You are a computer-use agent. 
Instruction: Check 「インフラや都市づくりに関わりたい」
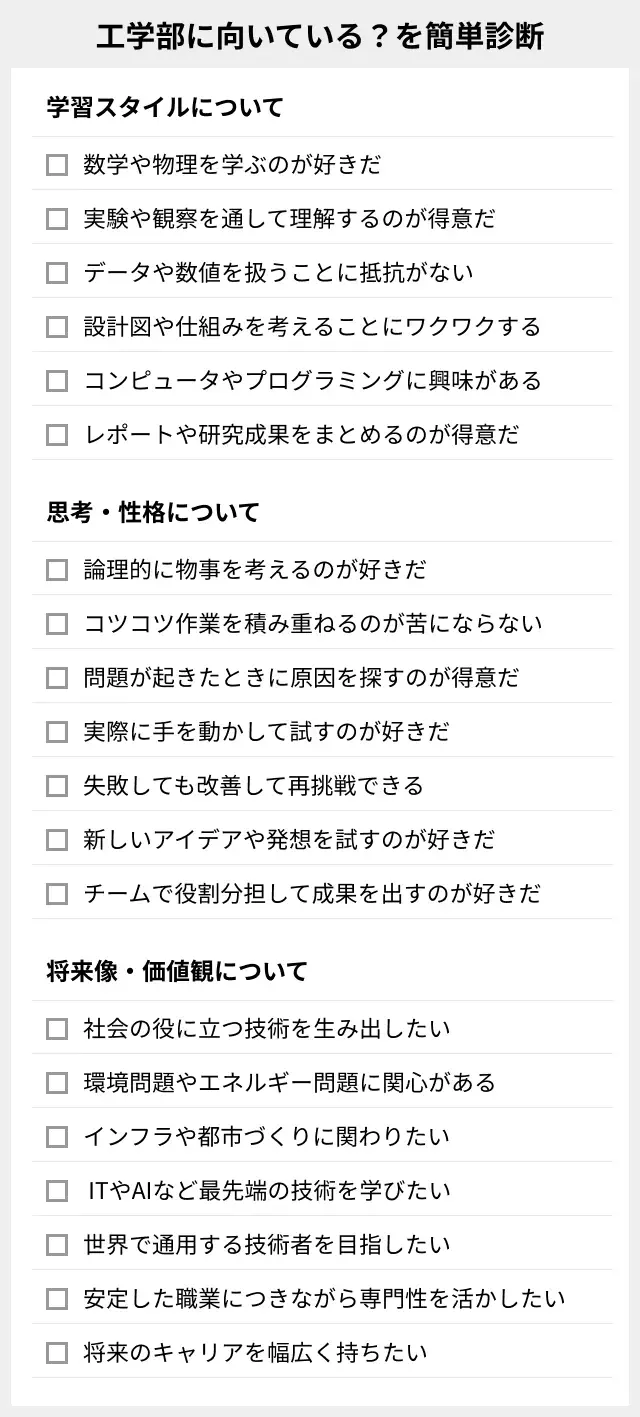pyautogui.click(x=56, y=1136)
